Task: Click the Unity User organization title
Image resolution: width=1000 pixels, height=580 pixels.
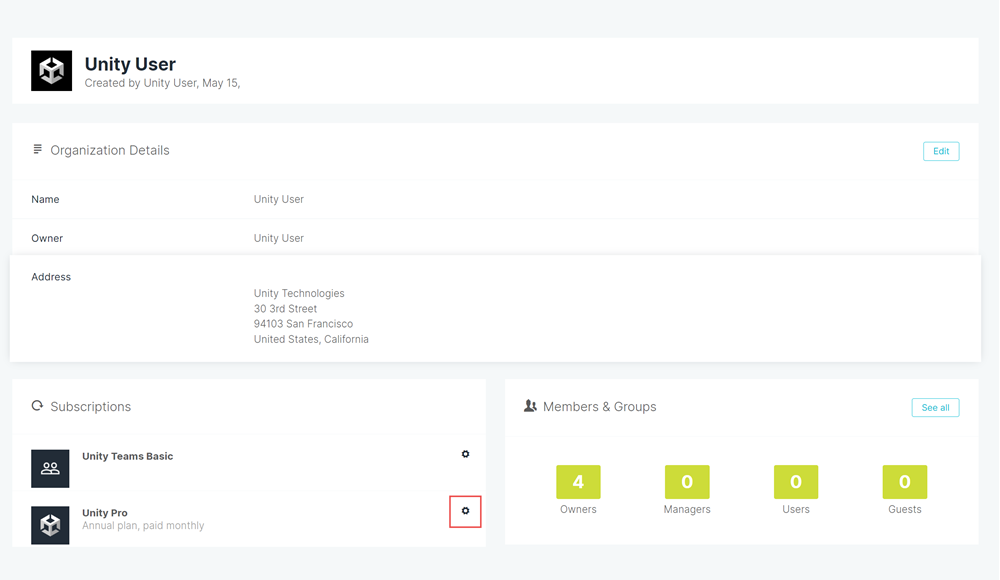Action: (x=130, y=65)
